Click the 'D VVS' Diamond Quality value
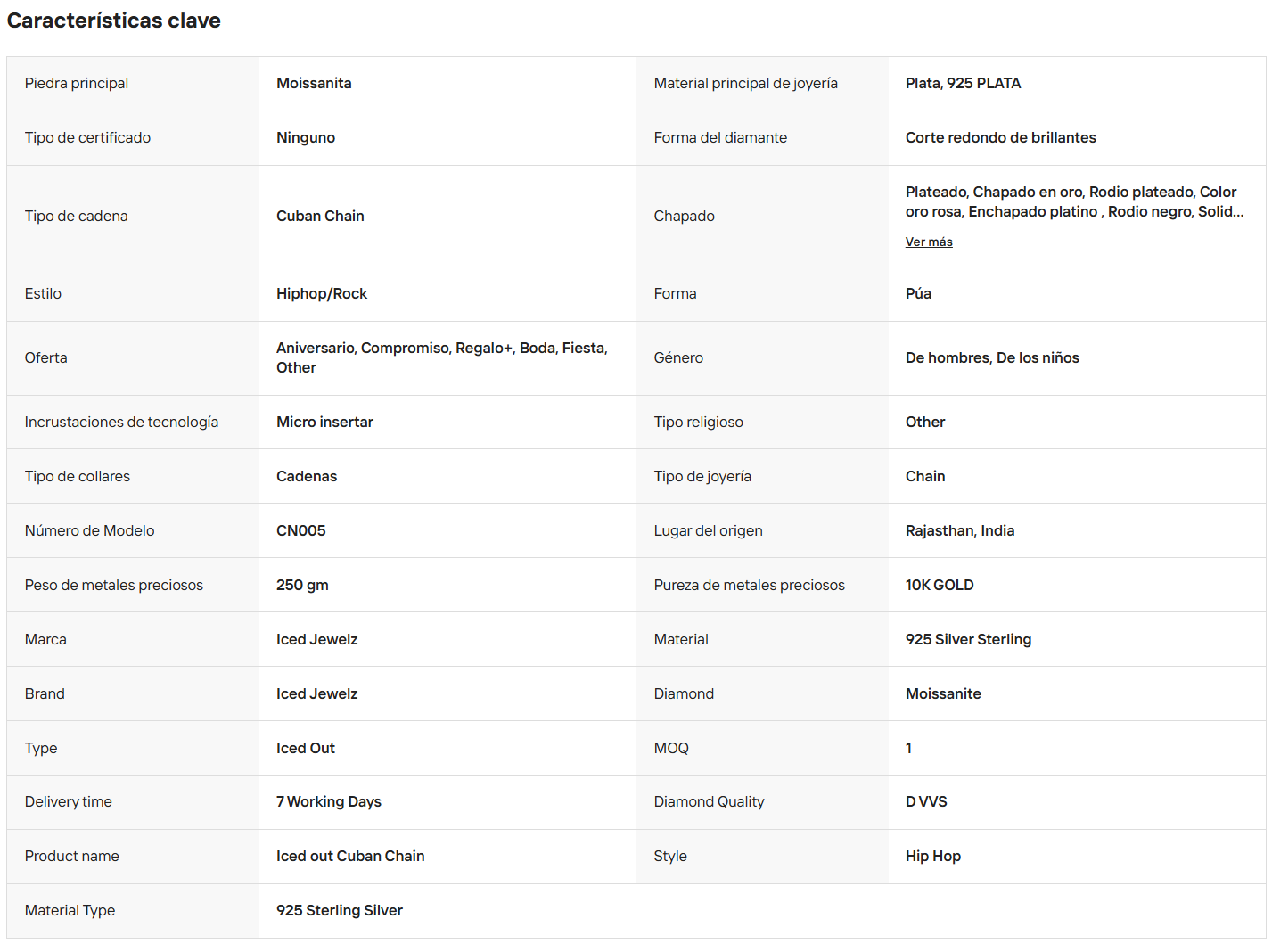This screenshot has height=952, width=1272. pos(926,801)
